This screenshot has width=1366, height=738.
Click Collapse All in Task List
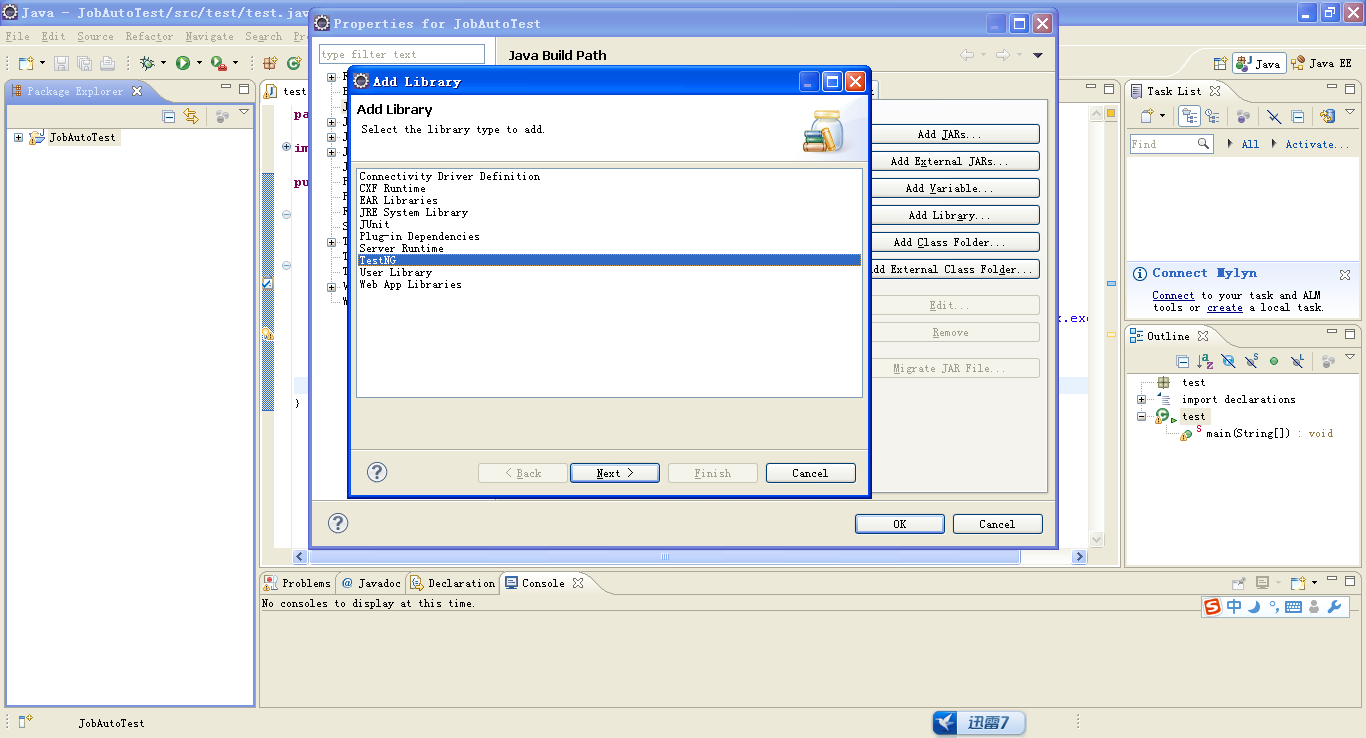click(x=1297, y=116)
